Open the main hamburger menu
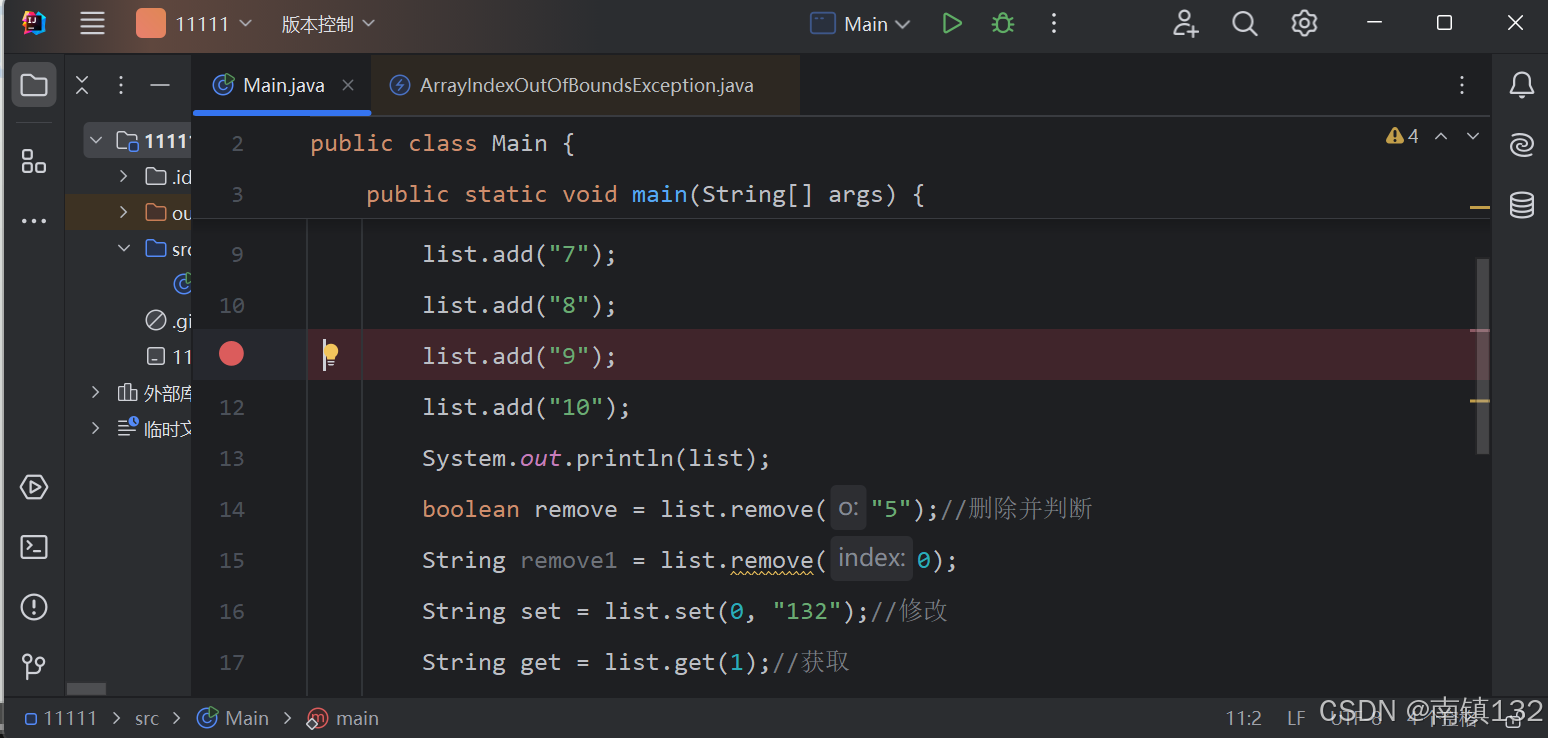Viewport: 1548px width, 738px height. click(x=92, y=22)
